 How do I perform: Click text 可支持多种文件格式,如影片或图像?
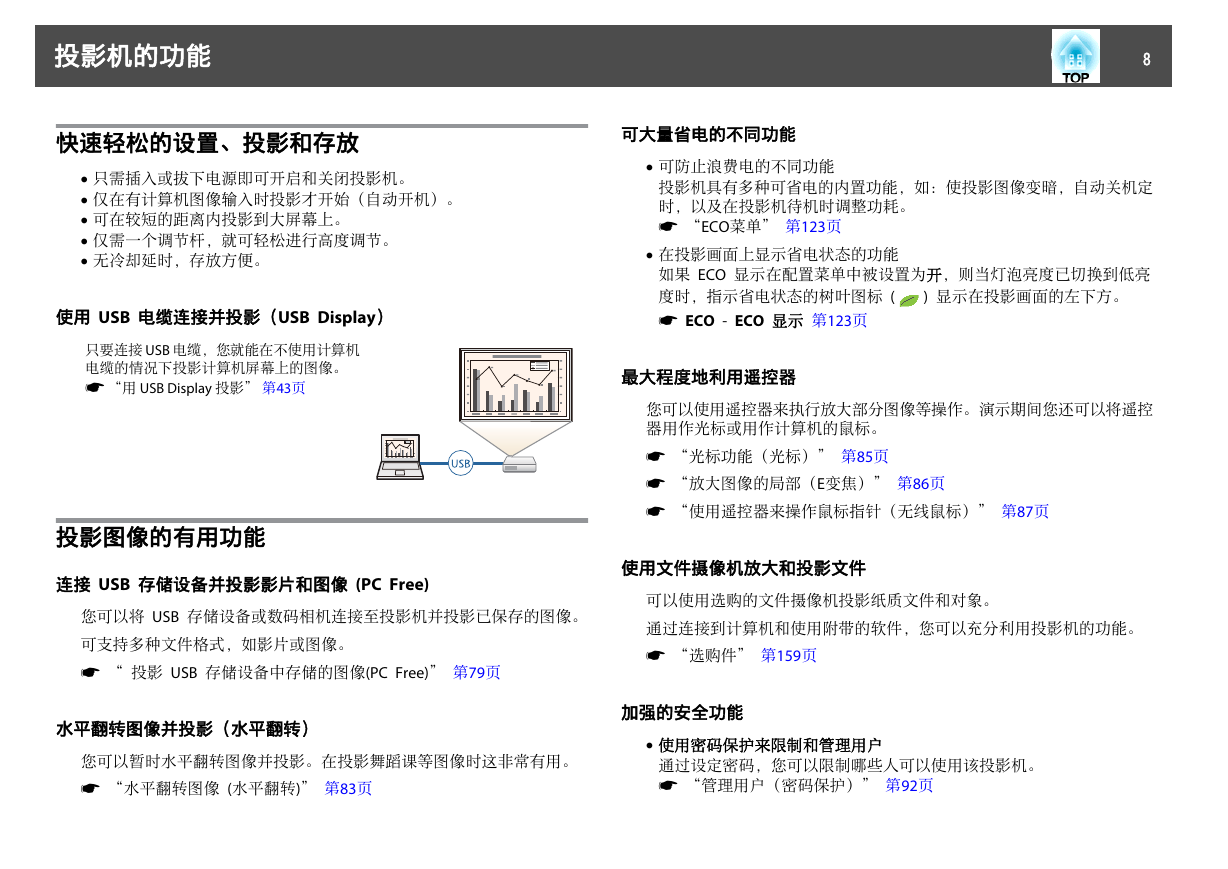(x=214, y=644)
